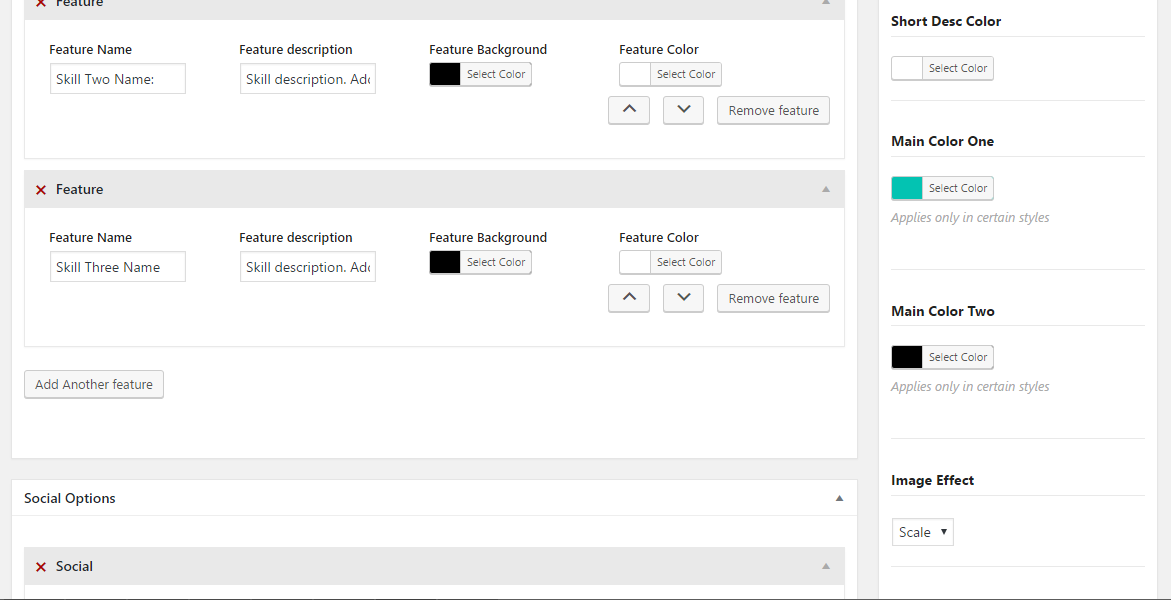Collapse the Social Options section
This screenshot has width=1171, height=600.
pos(839,498)
